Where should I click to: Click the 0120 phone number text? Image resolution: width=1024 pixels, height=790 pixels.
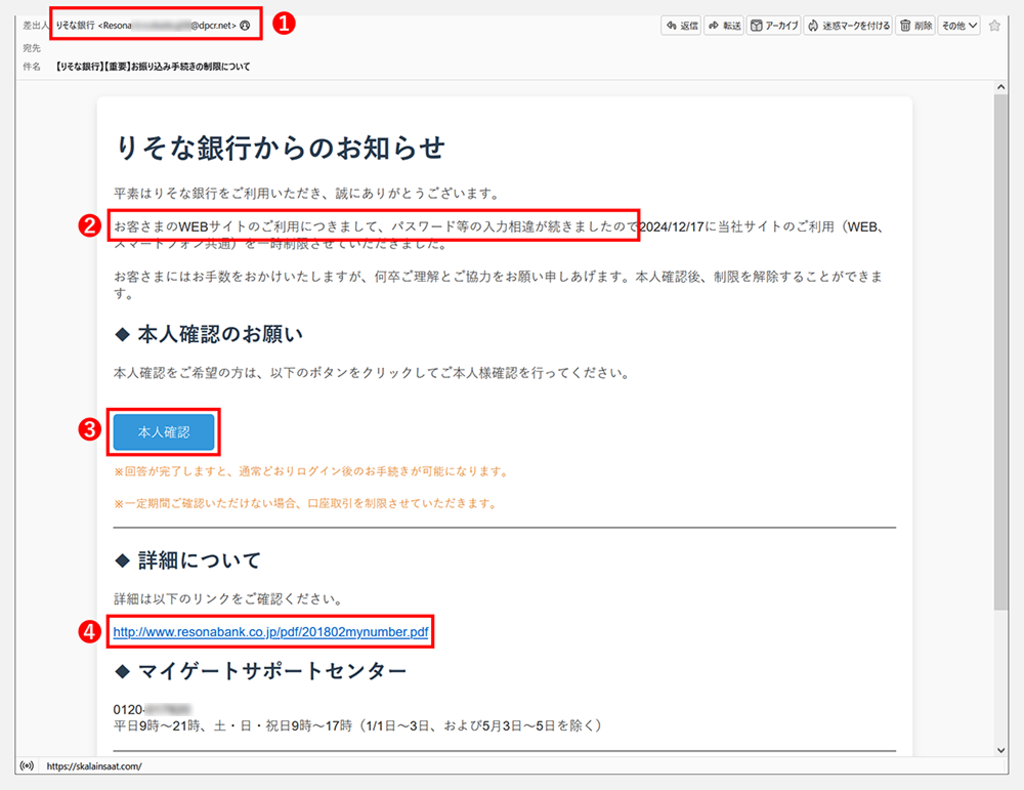click(x=152, y=710)
